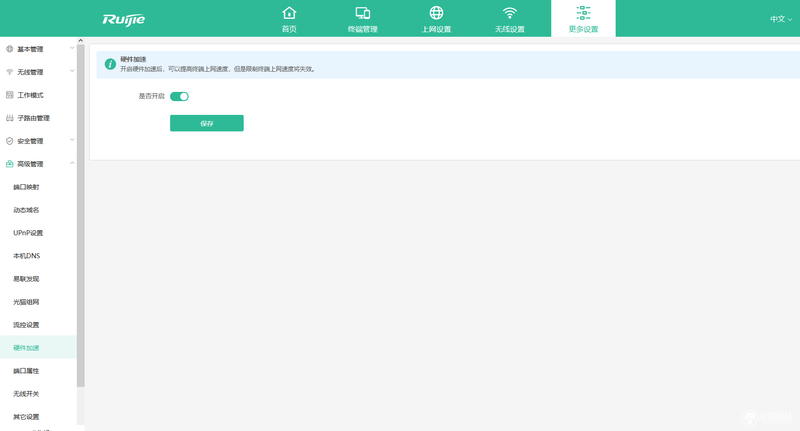
Task: Select the 更多设置 tab label
Action: click(x=583, y=29)
